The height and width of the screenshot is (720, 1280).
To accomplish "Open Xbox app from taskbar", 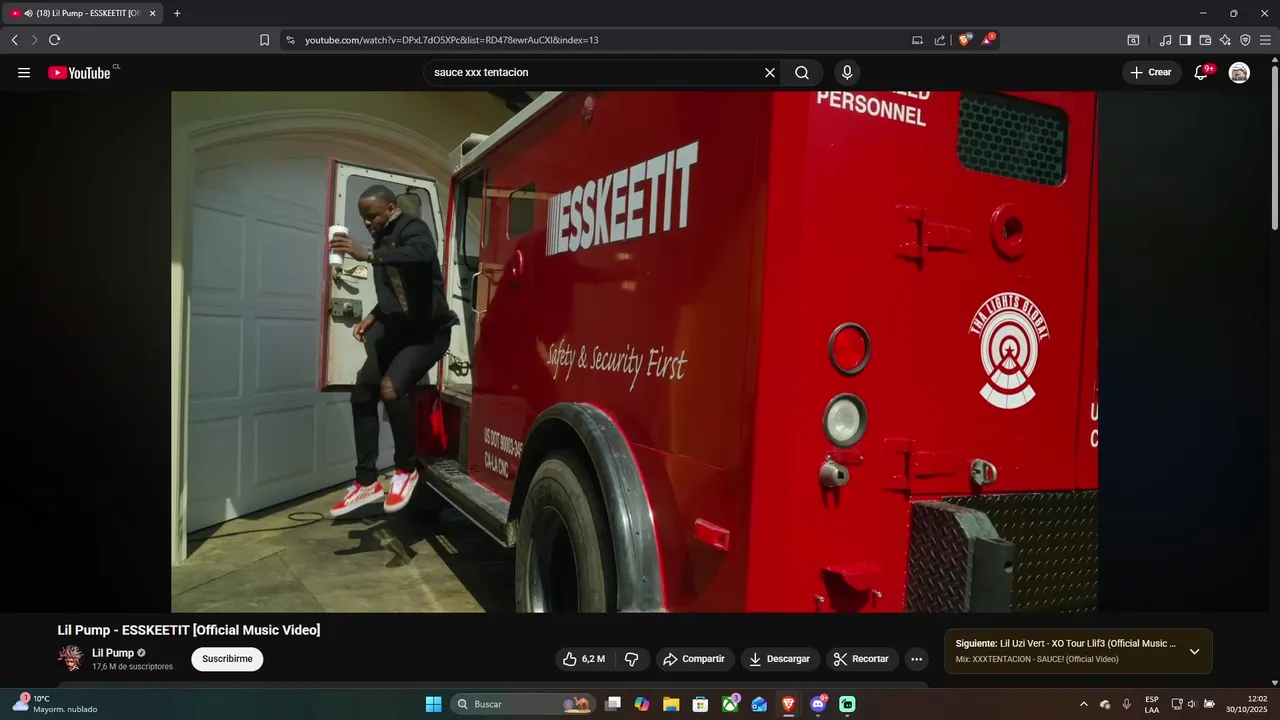I will (730, 704).
